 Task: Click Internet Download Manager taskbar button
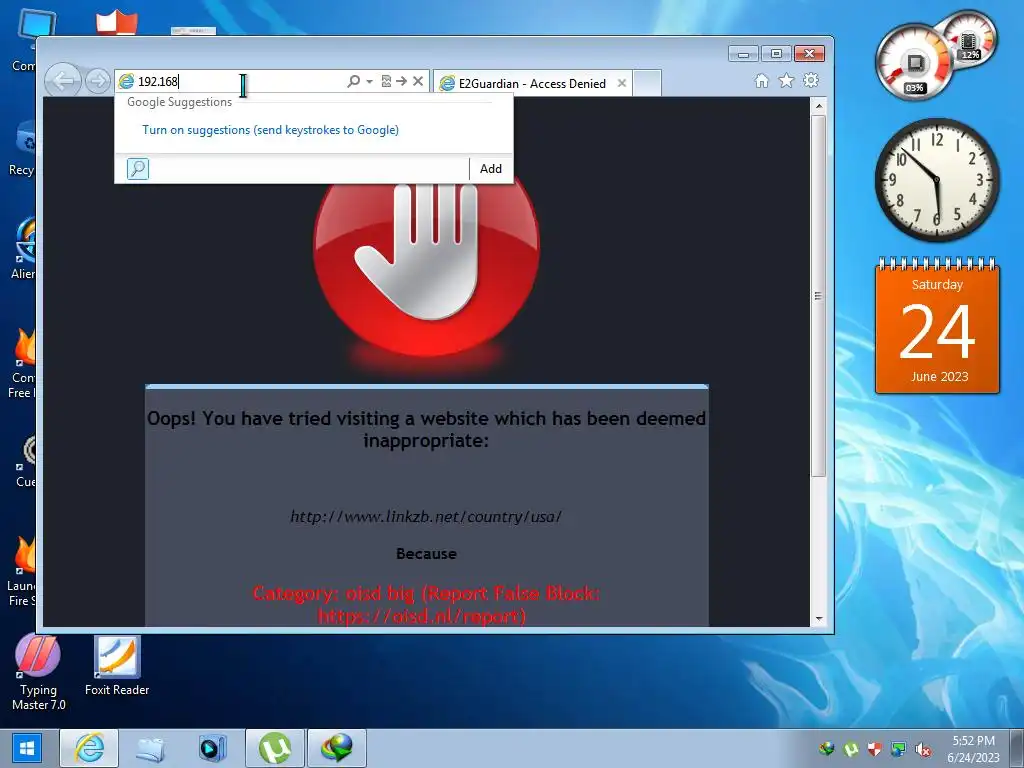[x=337, y=748]
